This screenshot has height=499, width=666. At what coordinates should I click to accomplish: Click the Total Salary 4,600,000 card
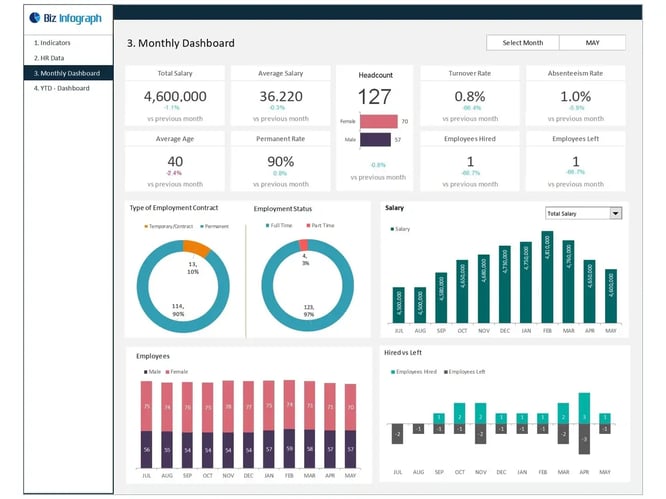coord(175,96)
